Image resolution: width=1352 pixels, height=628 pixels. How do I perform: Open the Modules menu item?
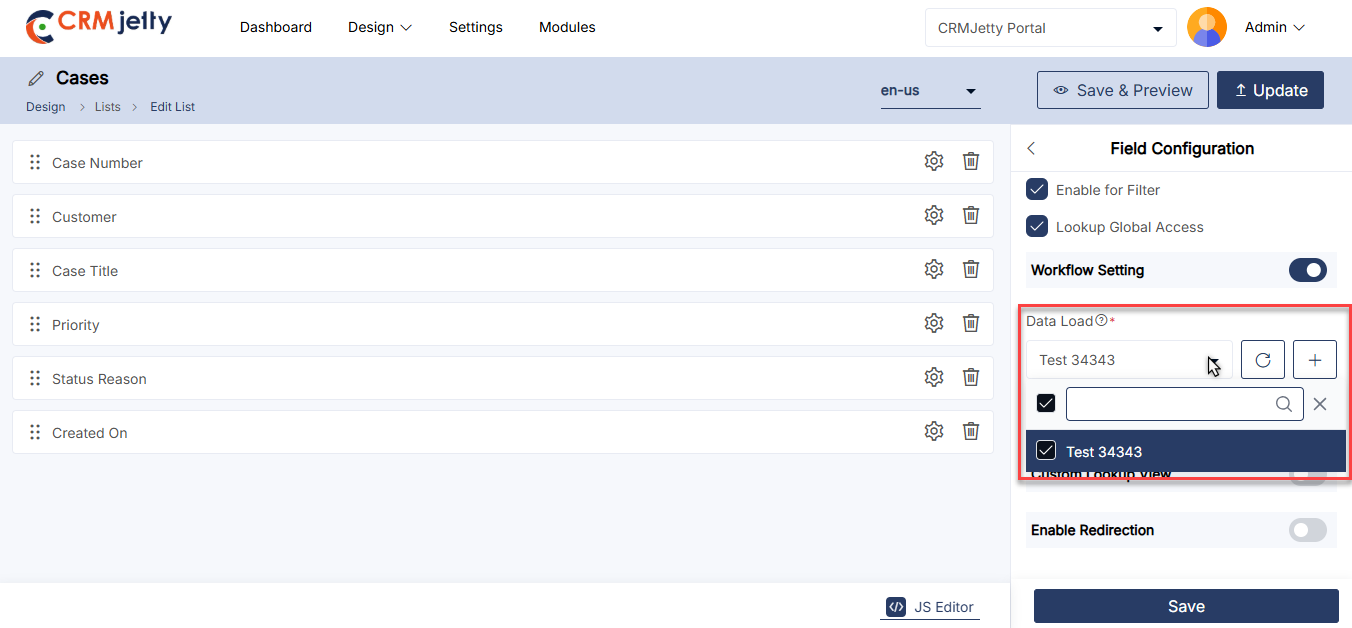pyautogui.click(x=567, y=28)
